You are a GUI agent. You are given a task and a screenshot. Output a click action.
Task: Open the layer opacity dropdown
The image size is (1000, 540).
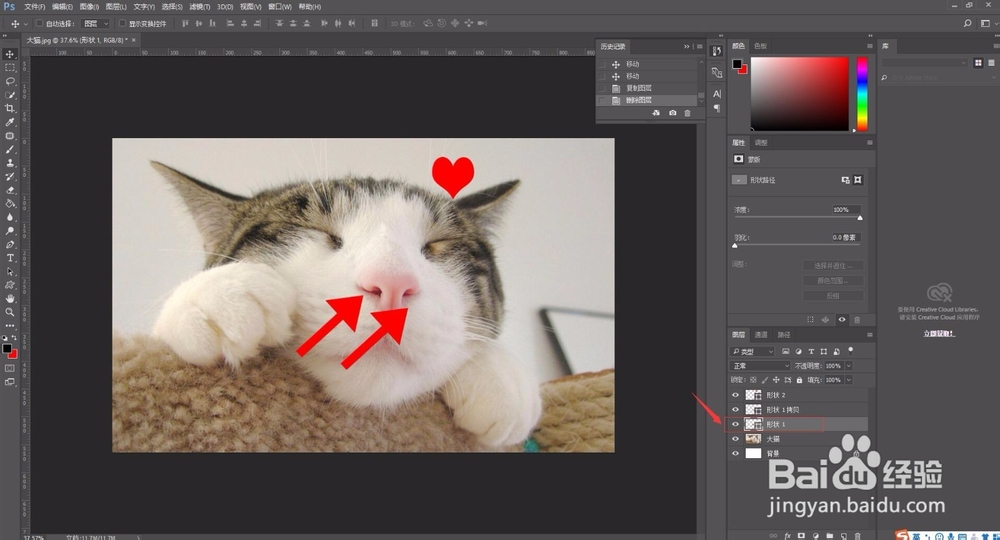click(x=849, y=366)
